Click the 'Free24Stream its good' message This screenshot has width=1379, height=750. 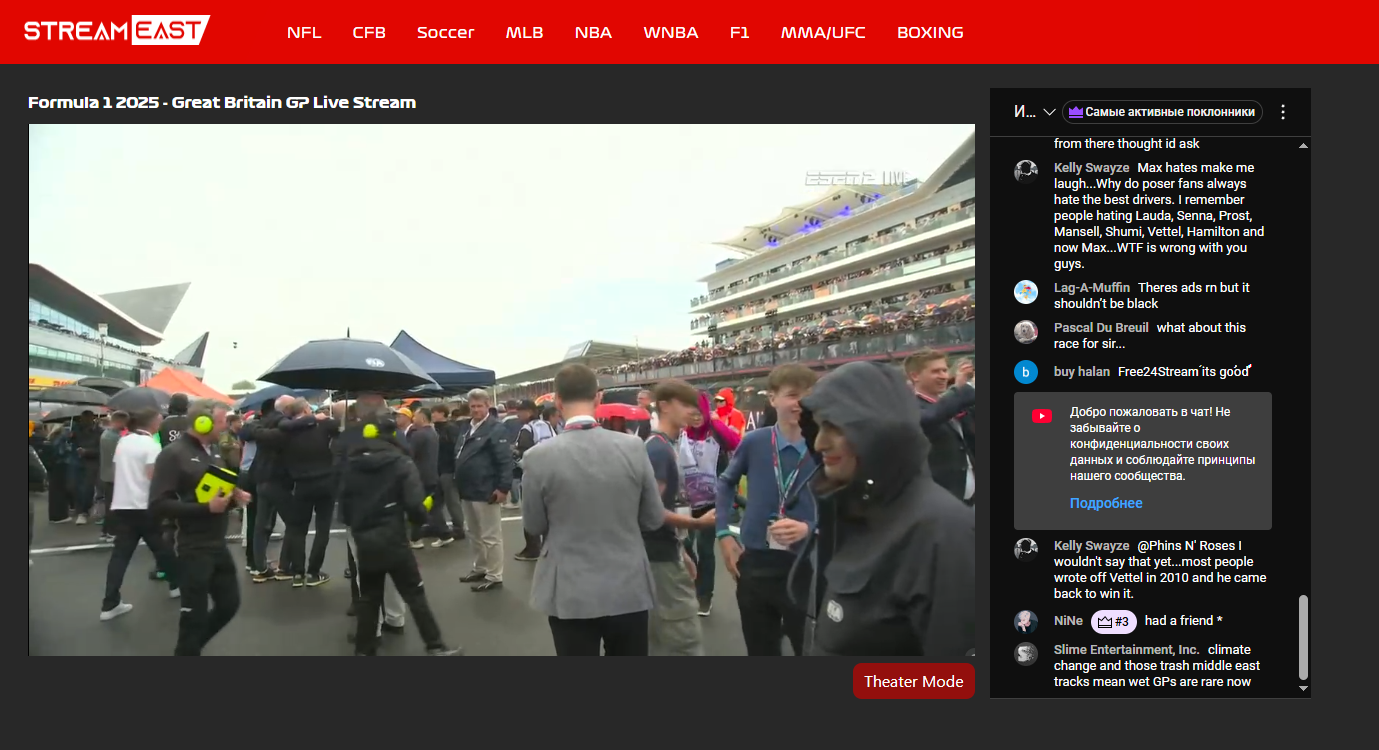[x=1185, y=372]
